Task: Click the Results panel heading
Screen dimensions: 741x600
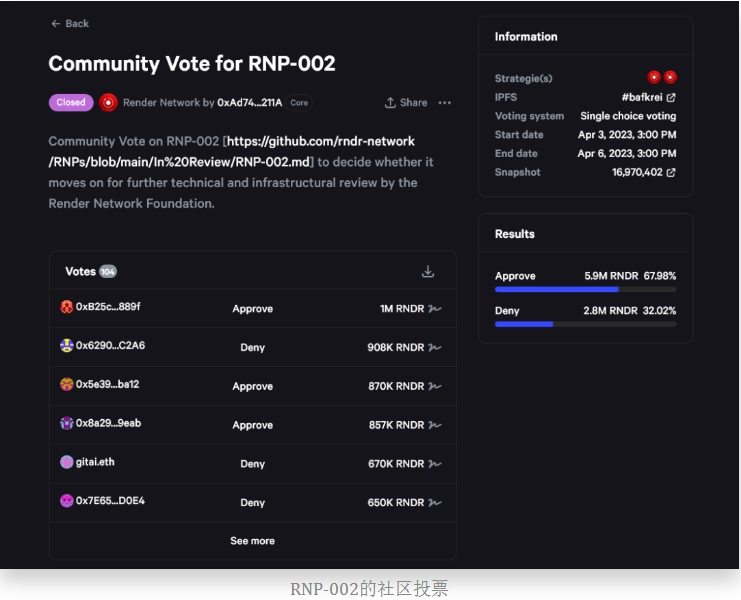Action: click(515, 234)
